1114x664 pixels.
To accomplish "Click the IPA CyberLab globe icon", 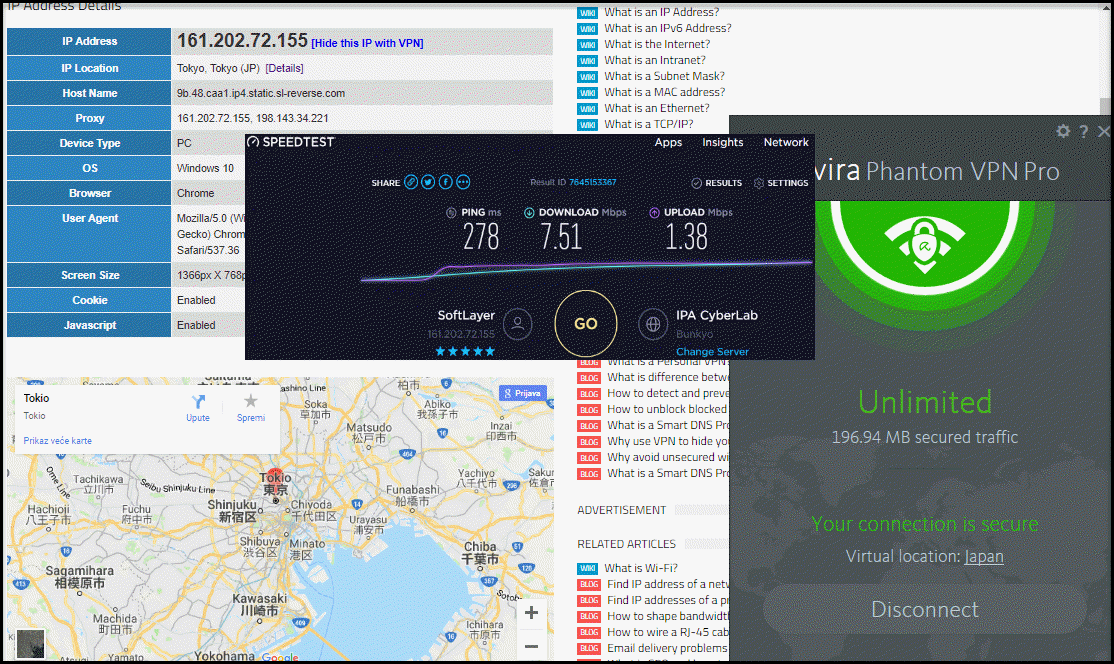I will point(653,324).
